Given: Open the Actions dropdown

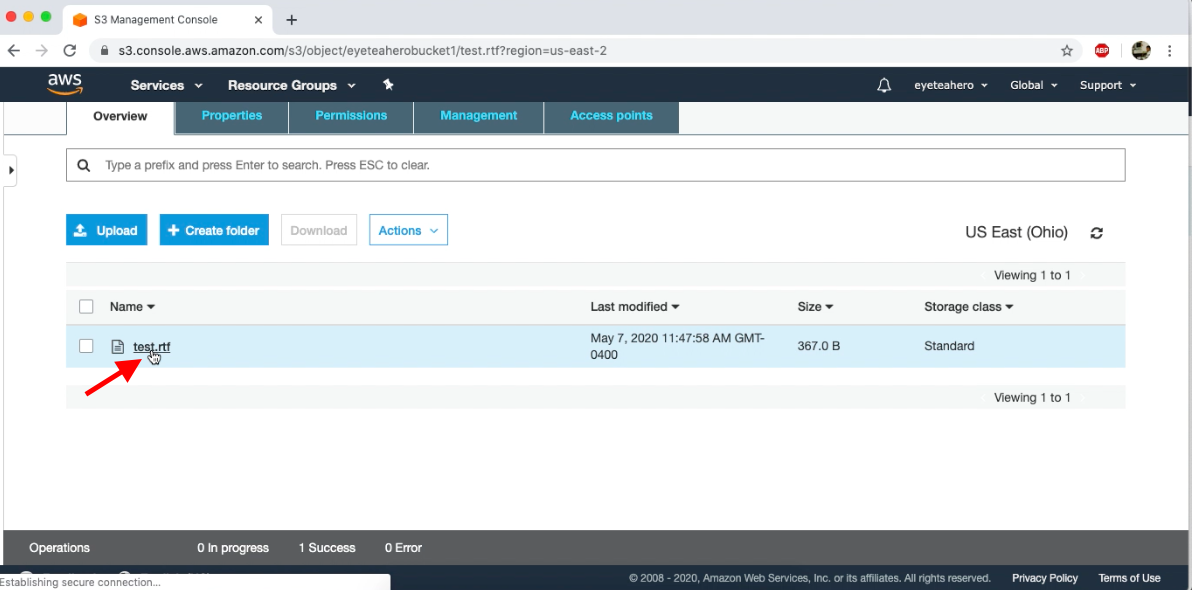Looking at the screenshot, I should (408, 229).
